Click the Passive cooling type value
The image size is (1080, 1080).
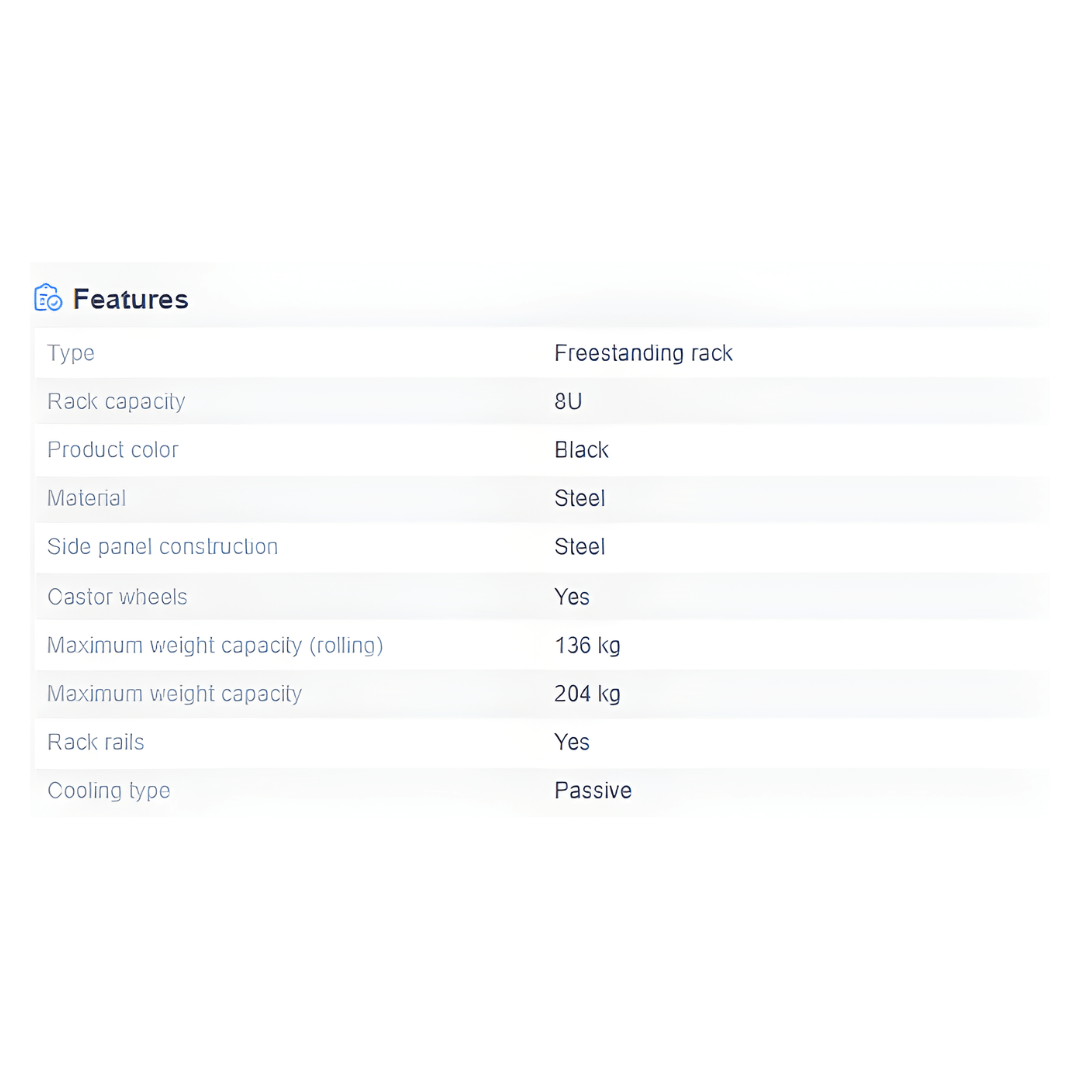tap(593, 791)
